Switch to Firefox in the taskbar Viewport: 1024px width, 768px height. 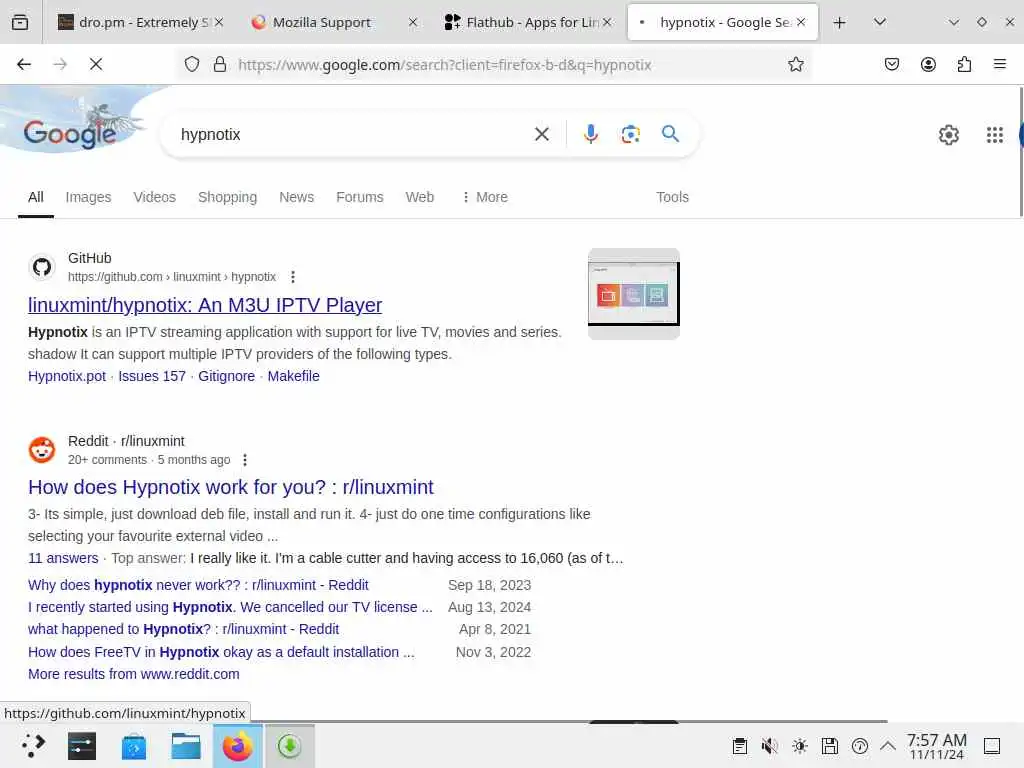[x=238, y=746]
